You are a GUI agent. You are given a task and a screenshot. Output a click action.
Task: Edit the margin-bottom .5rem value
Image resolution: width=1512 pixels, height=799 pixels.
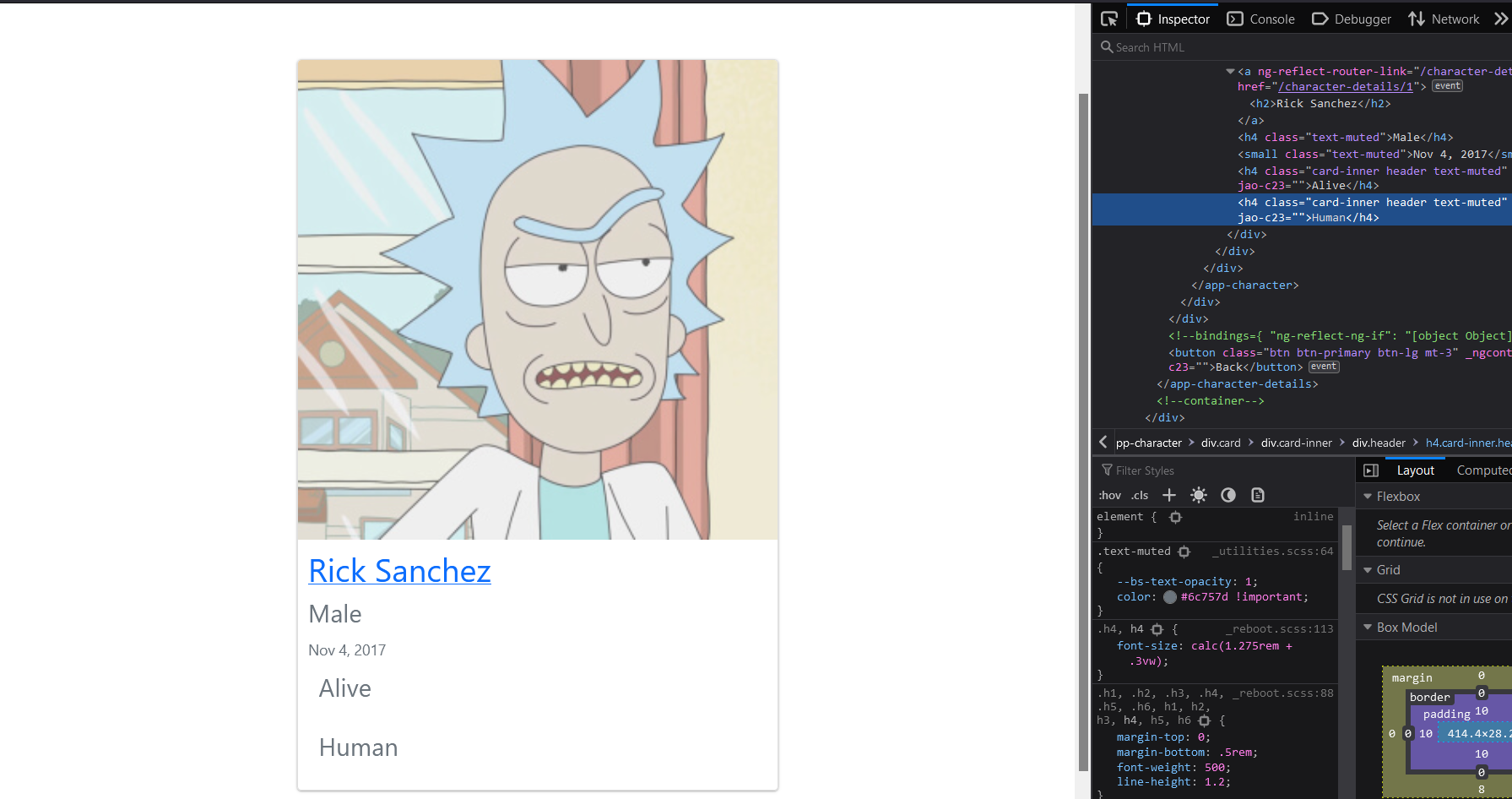click(1236, 753)
